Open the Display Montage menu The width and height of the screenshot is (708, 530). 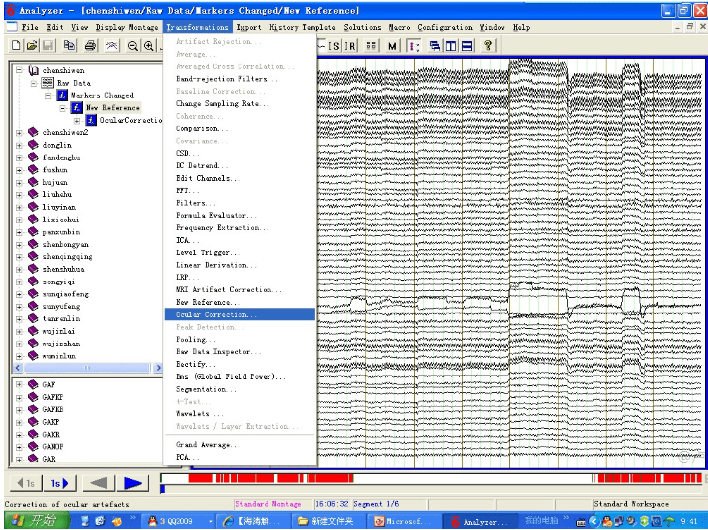coord(127,27)
